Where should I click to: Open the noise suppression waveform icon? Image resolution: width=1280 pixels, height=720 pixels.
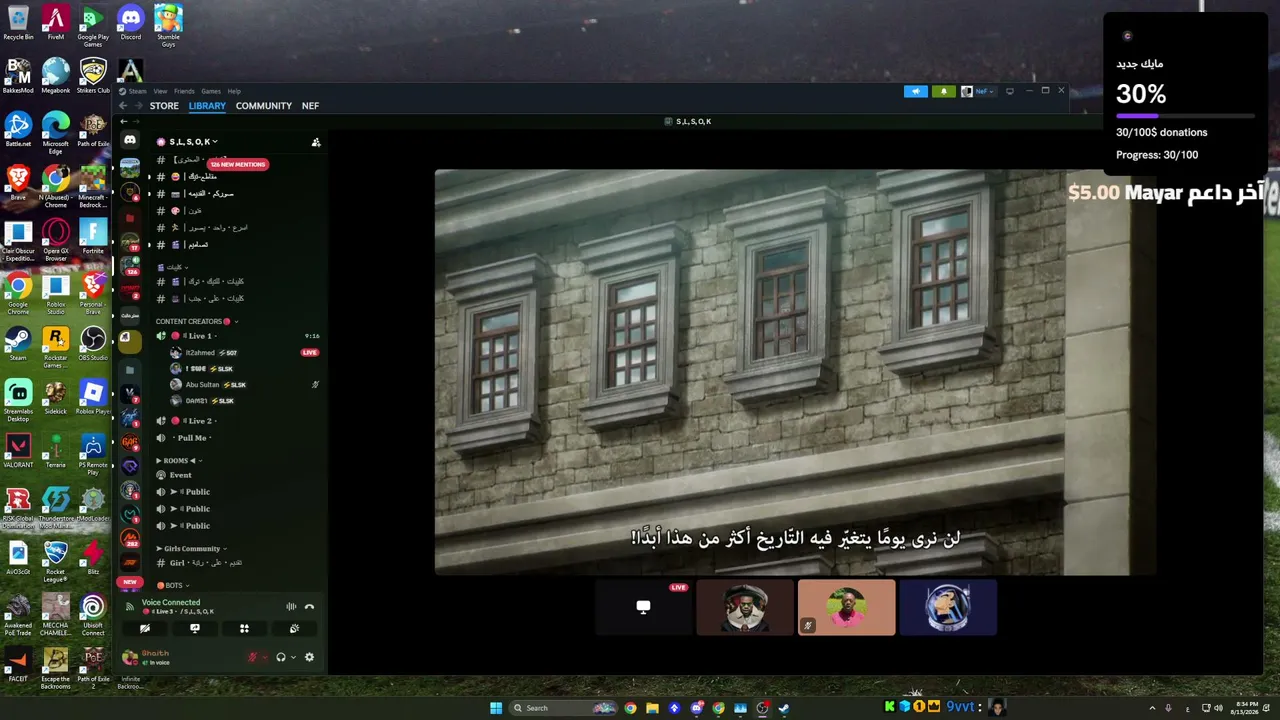[x=291, y=607]
